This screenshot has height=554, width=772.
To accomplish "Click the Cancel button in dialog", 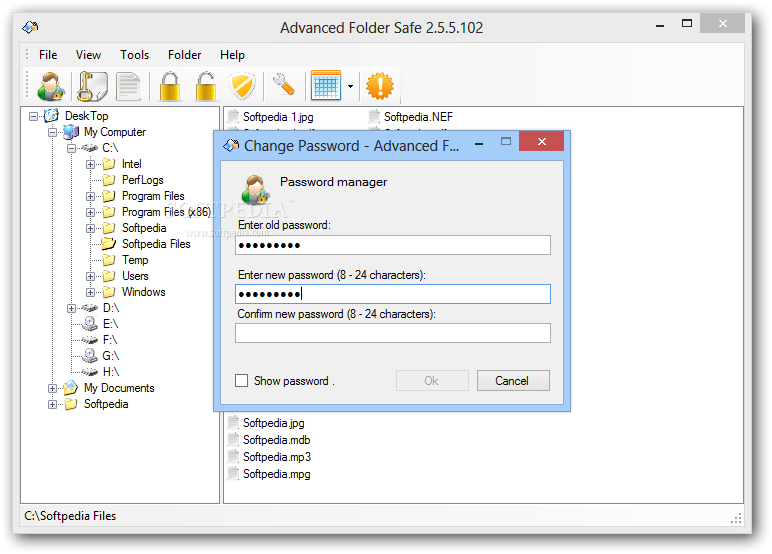I will click(x=513, y=381).
